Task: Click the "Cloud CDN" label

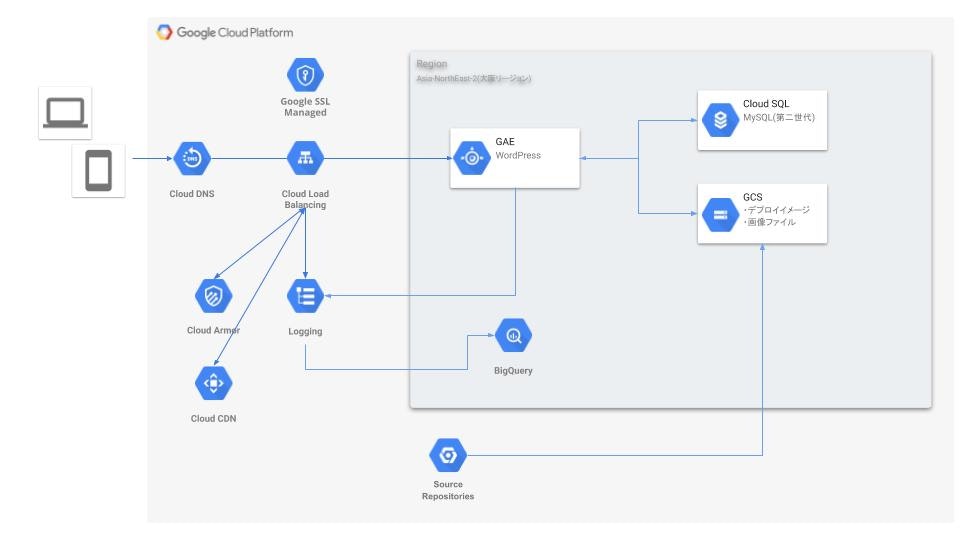Action: pos(213,419)
